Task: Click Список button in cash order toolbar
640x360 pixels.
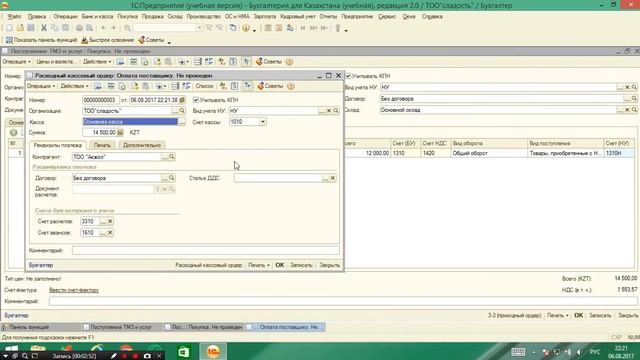Action: 204,86
